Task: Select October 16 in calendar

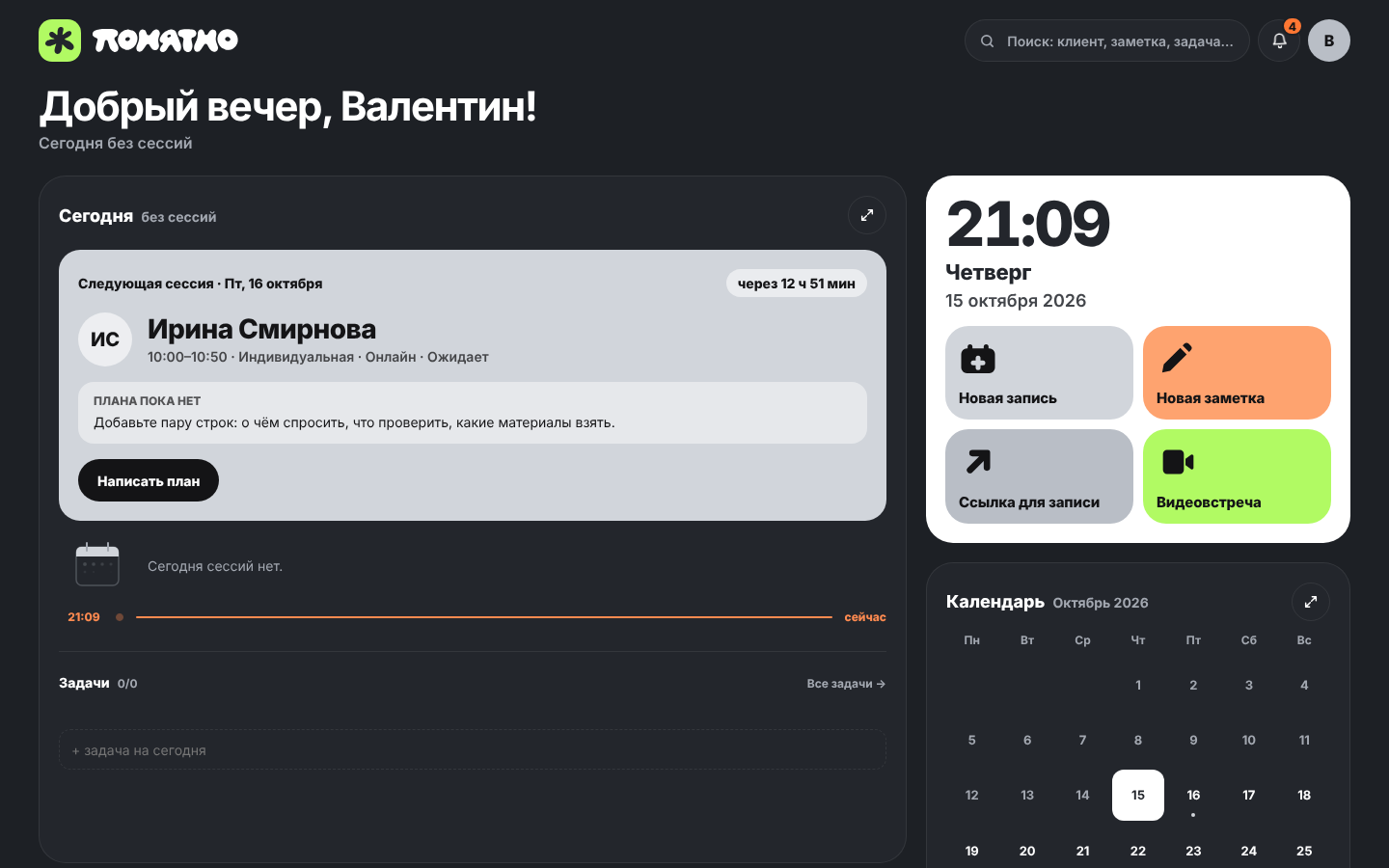Action: [x=1193, y=795]
